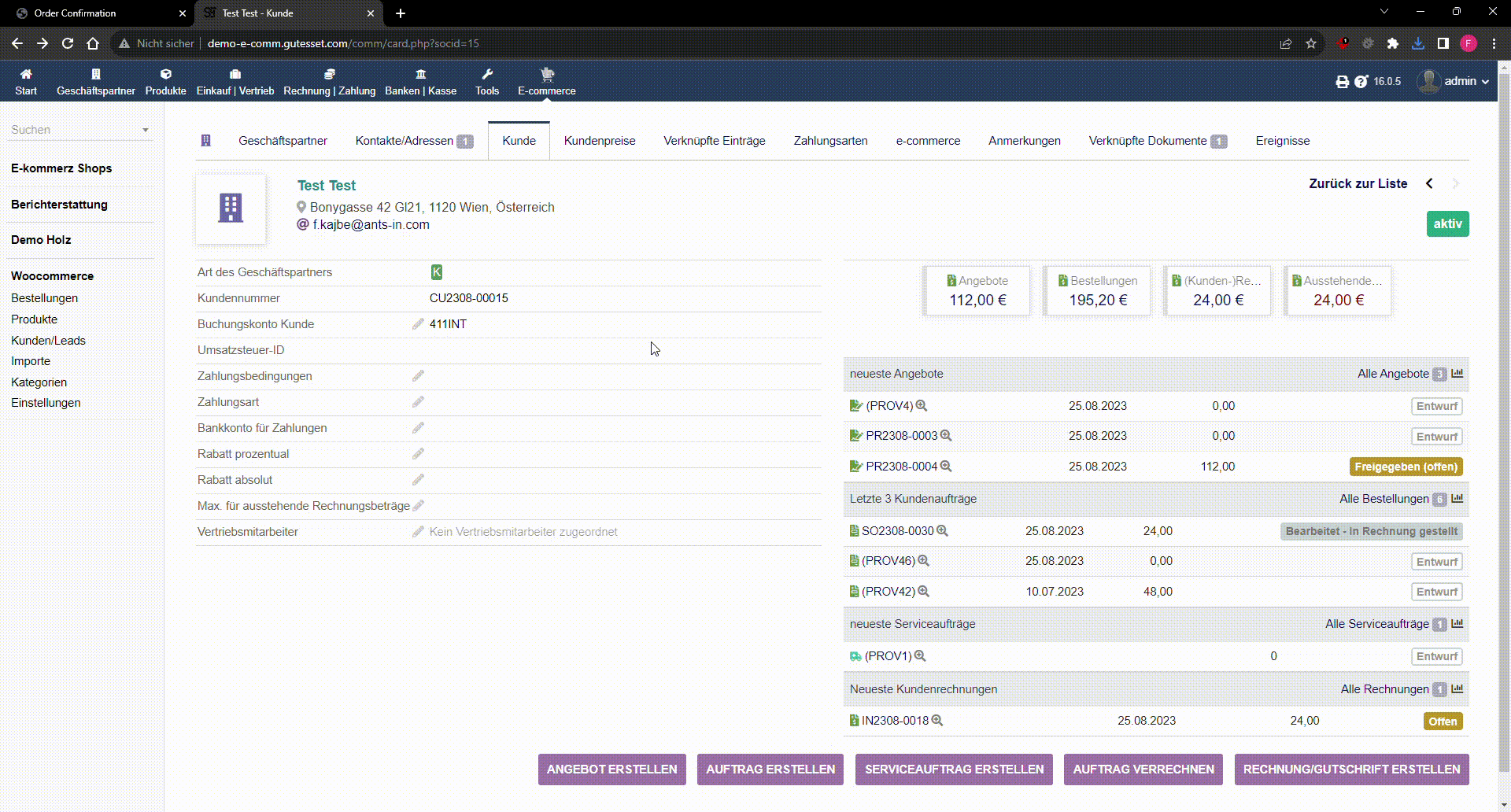Preview IN2308-0018 with magnifier icon

(x=937, y=721)
